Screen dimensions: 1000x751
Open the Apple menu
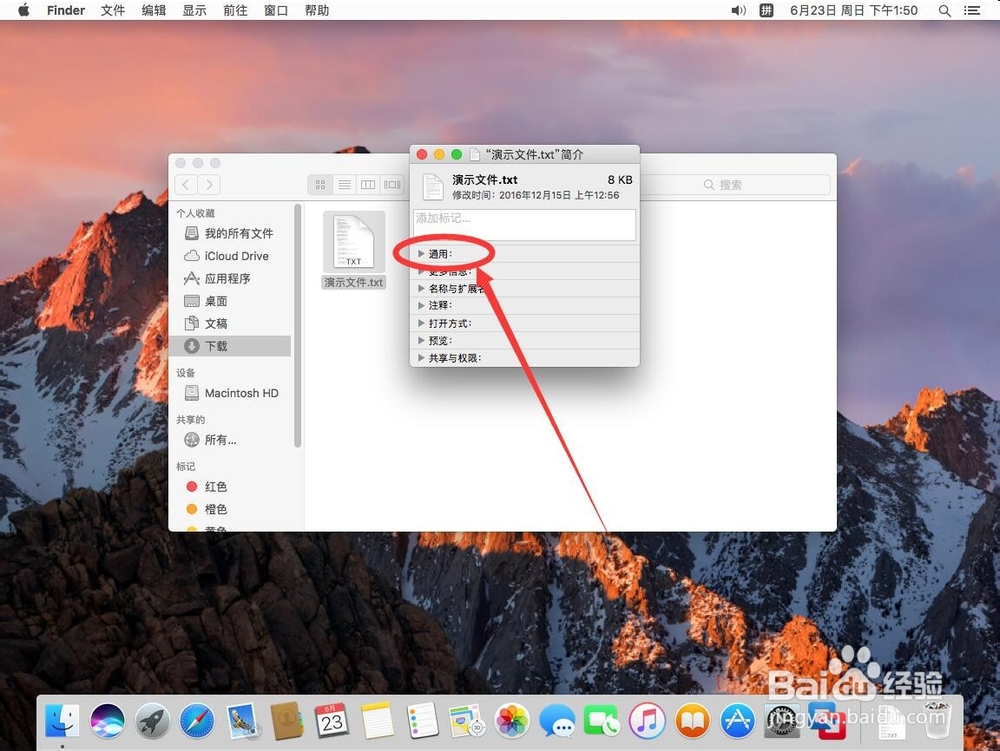click(x=24, y=10)
